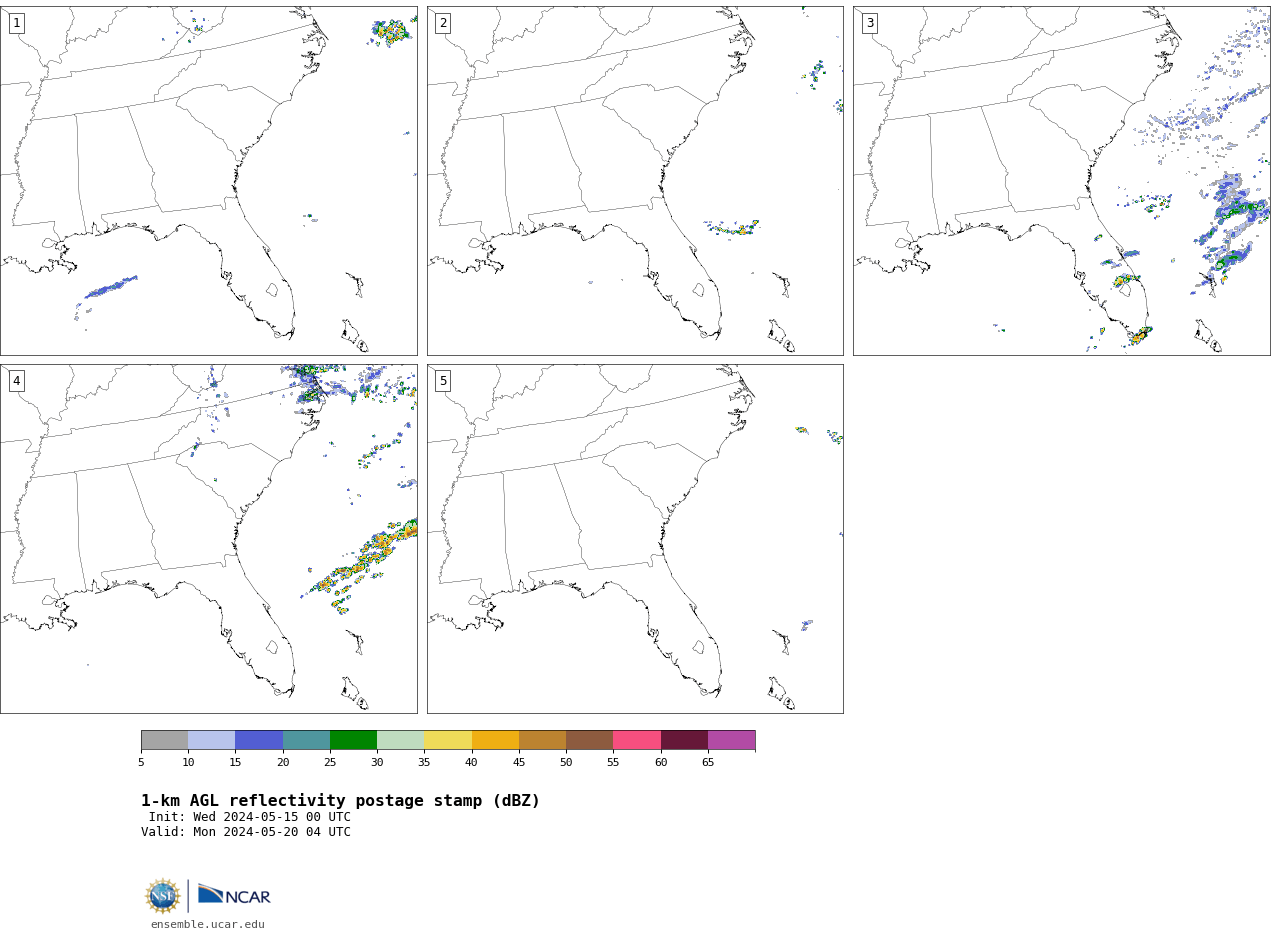1280x936 pixels.
Task: Click the dark green 25-30 dBZ swatch
Action: [353, 740]
